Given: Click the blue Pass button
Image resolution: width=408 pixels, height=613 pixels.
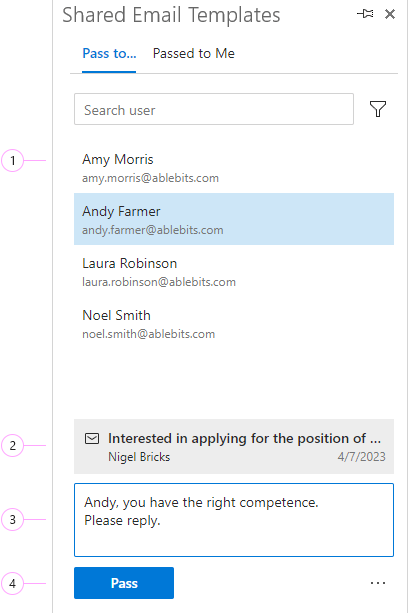Looking at the screenshot, I should [124, 583].
